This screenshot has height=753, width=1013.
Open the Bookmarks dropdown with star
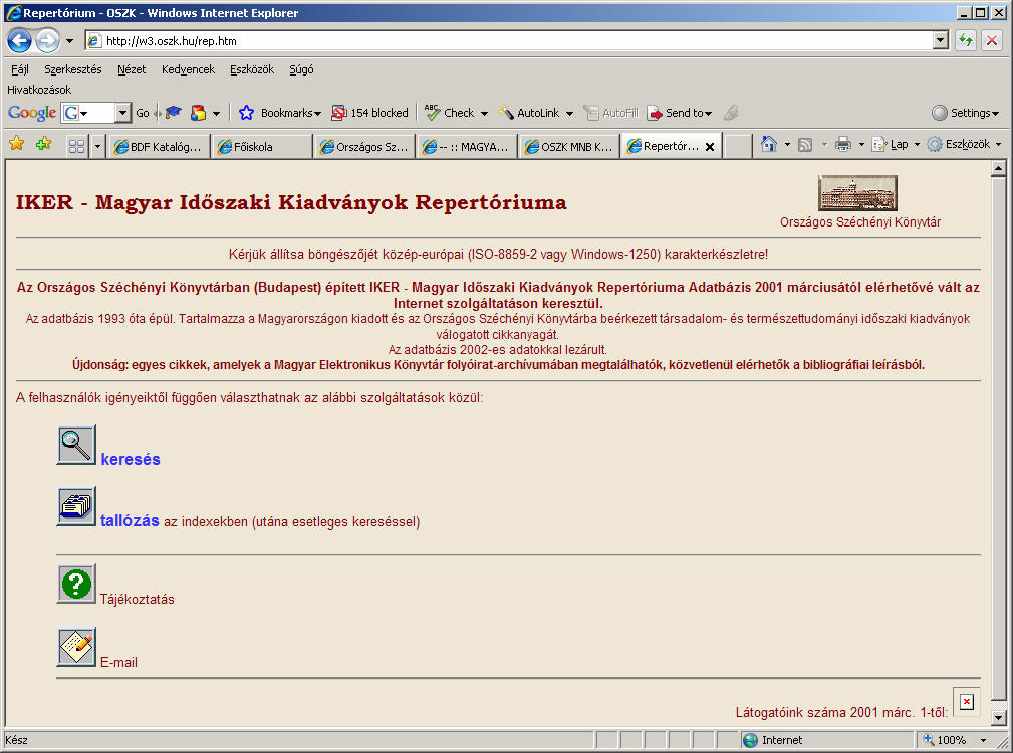coord(280,113)
